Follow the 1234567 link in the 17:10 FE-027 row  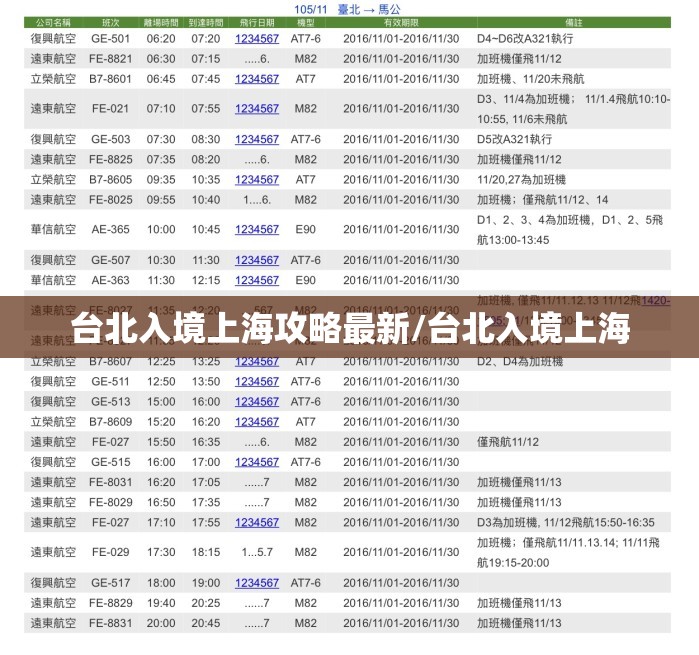click(x=257, y=523)
